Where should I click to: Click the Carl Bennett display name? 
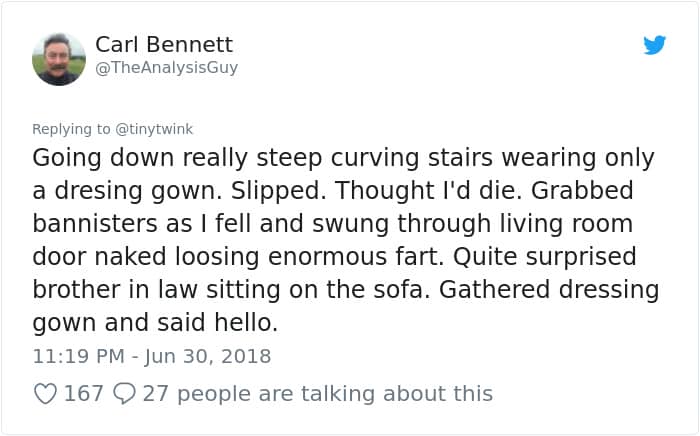pos(164,45)
